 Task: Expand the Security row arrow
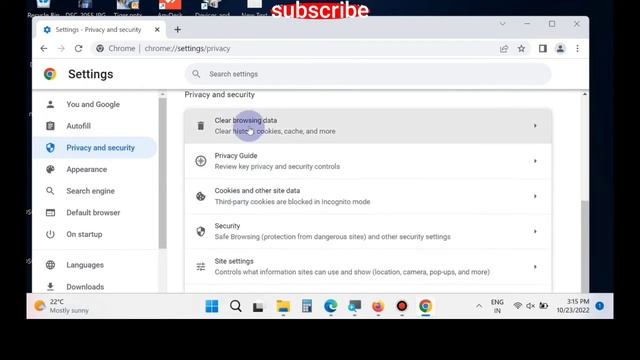coord(535,231)
